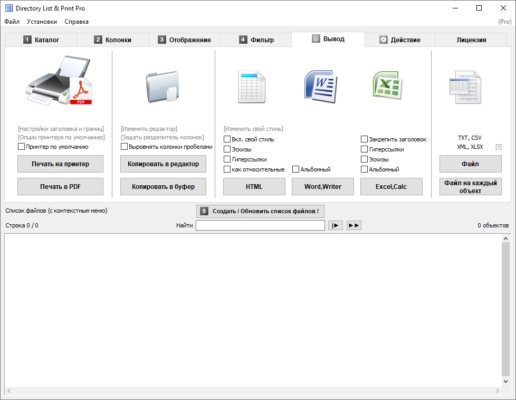Open Настройки заголовка и границ link

coord(61,129)
